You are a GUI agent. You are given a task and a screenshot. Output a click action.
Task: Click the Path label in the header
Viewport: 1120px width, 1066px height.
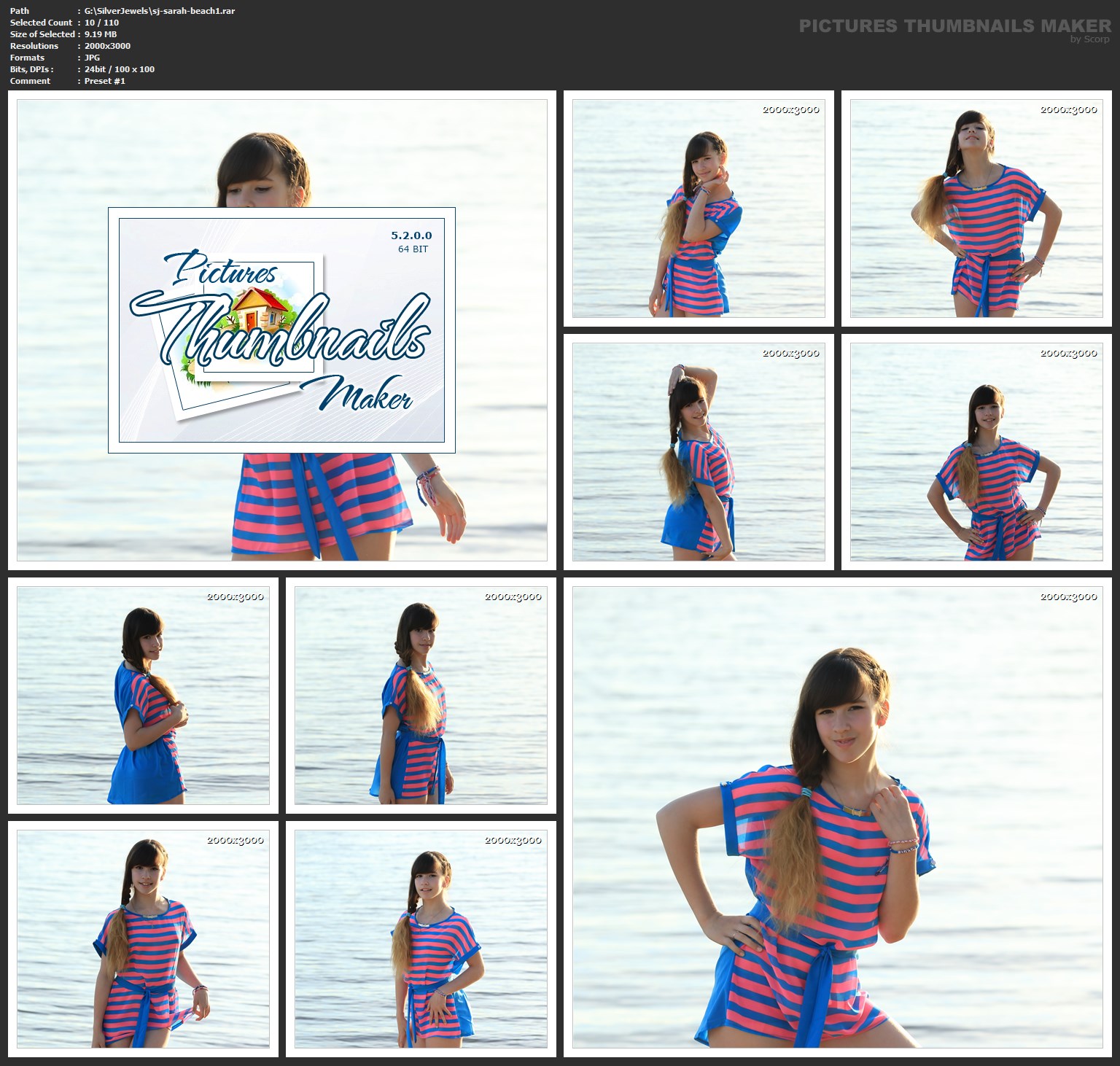tap(20, 11)
